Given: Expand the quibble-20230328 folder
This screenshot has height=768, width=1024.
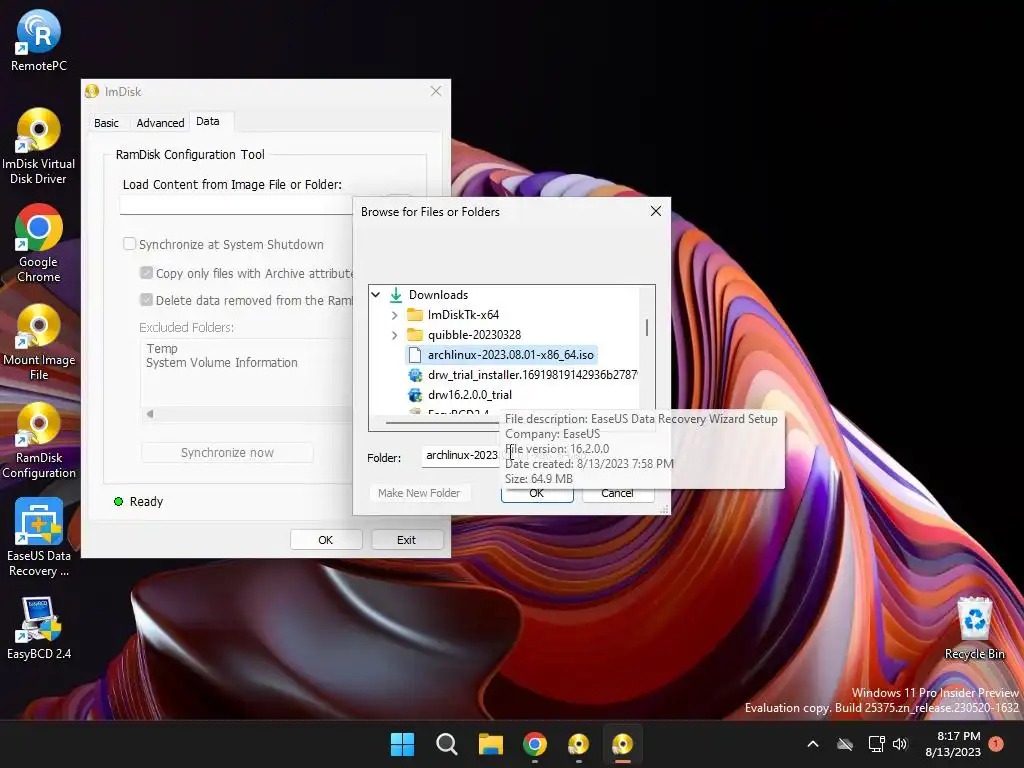Looking at the screenshot, I should (394, 335).
